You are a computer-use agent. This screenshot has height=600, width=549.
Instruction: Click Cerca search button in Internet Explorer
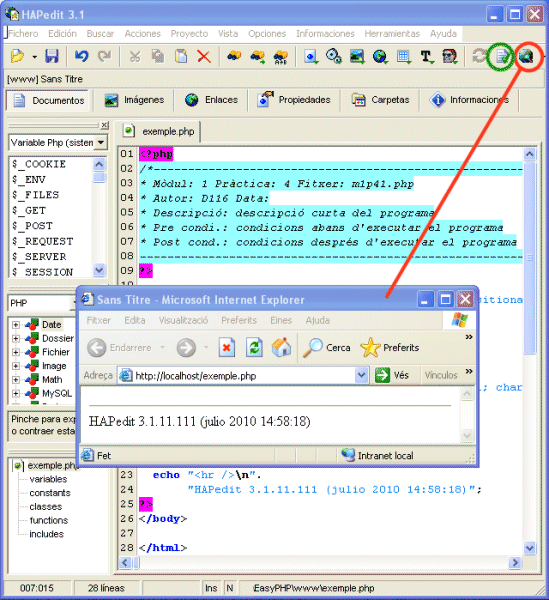[x=327, y=348]
